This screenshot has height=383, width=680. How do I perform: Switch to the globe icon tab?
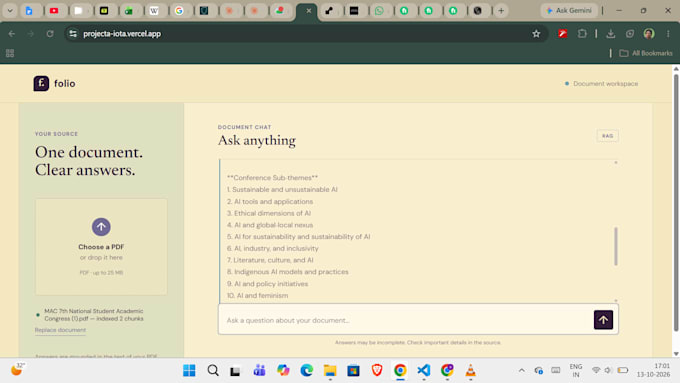[x=477, y=11]
